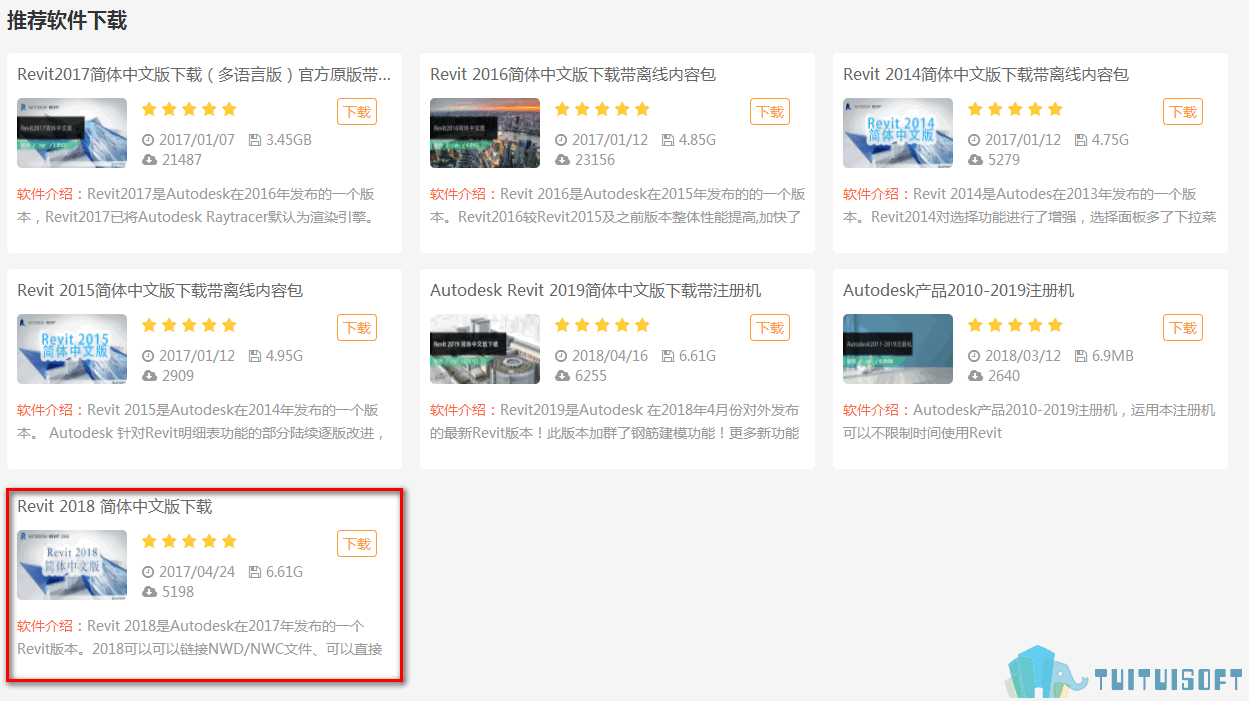Click the download count icon beside 5198

click(x=150, y=592)
